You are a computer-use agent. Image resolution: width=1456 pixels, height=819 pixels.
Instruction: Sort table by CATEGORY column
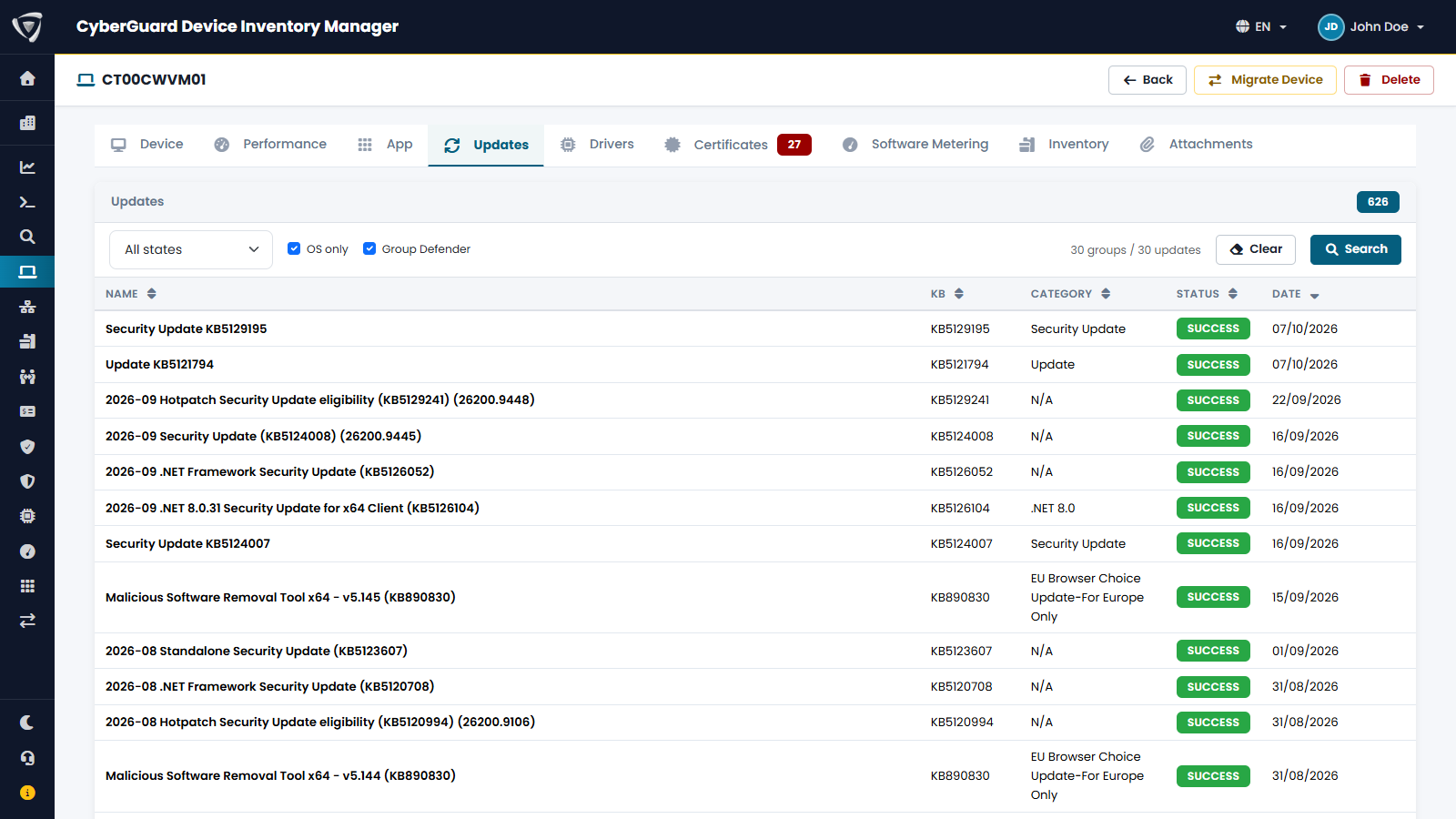coord(1071,294)
